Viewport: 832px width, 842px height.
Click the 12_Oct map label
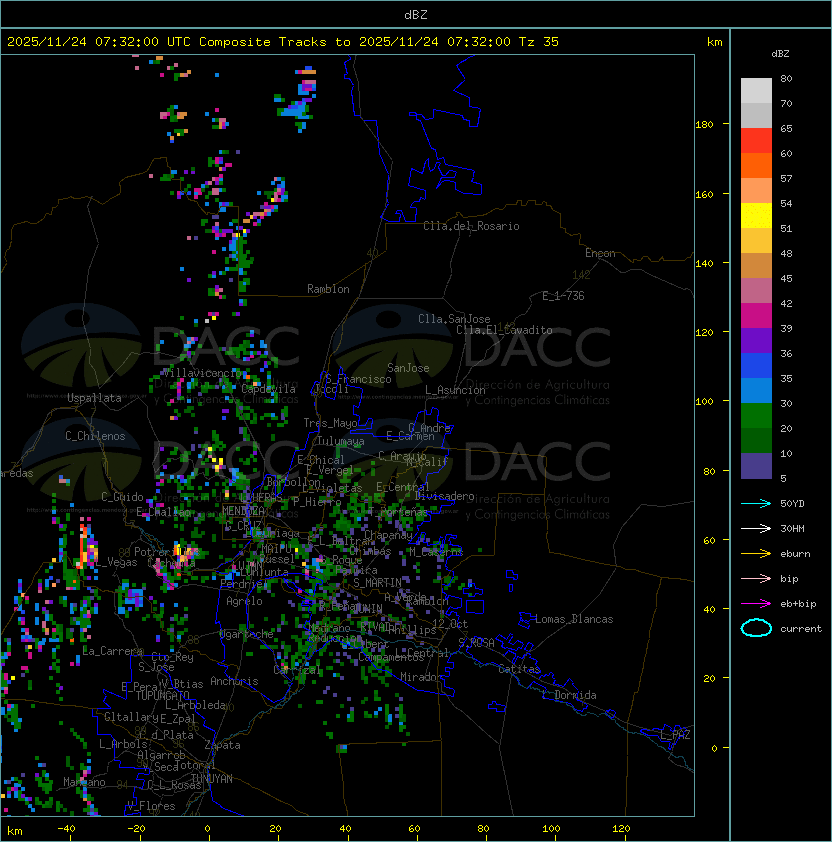pos(450,624)
